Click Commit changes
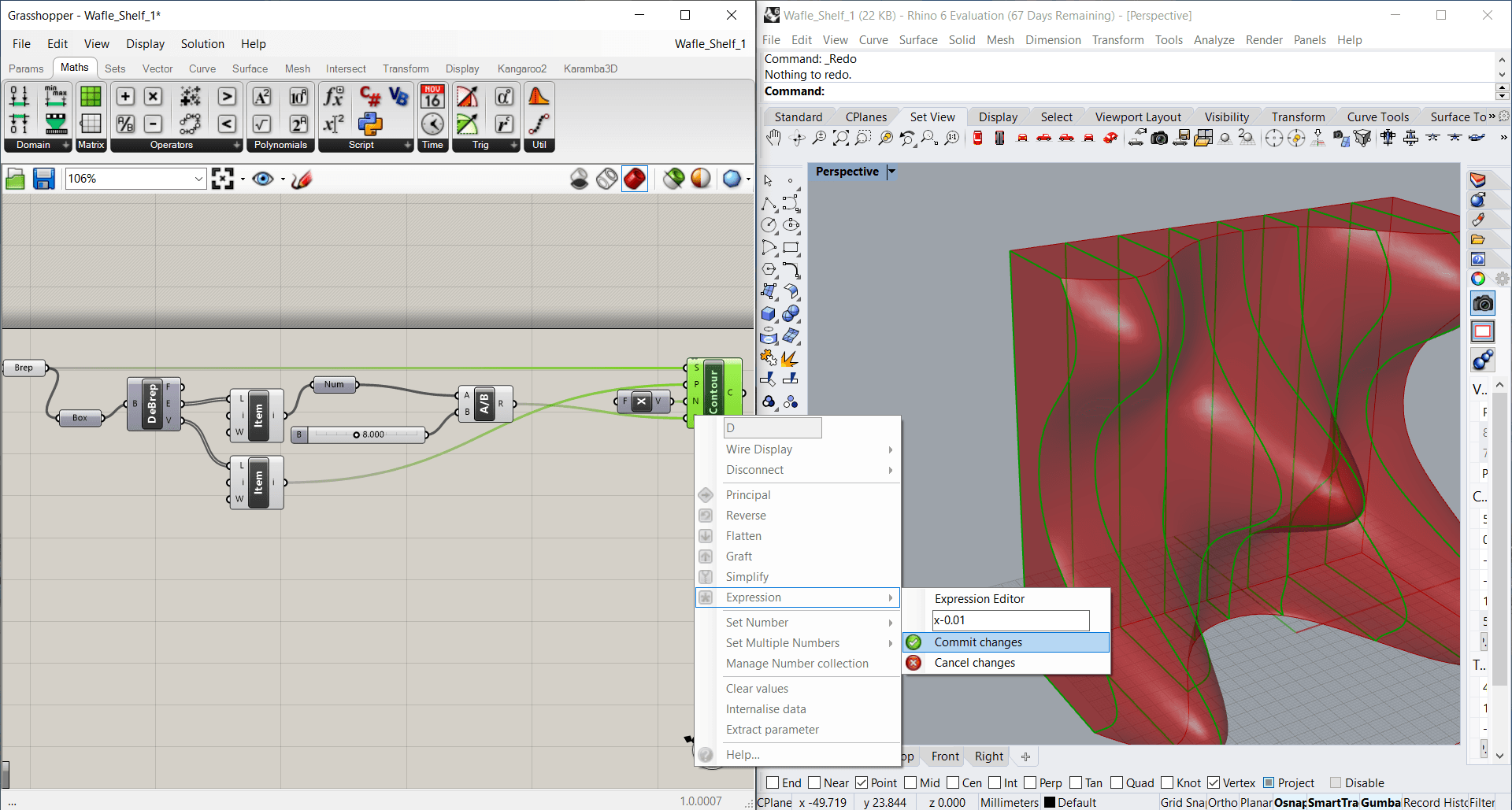 (978, 642)
